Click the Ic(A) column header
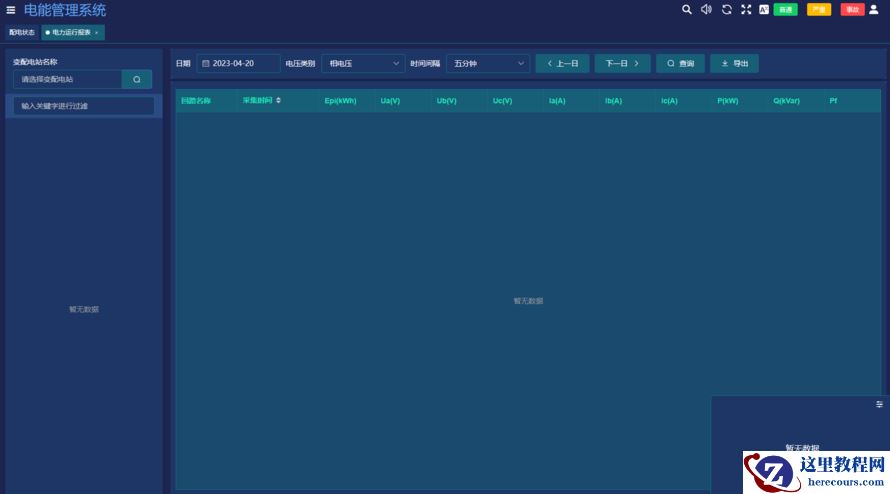 [669, 101]
